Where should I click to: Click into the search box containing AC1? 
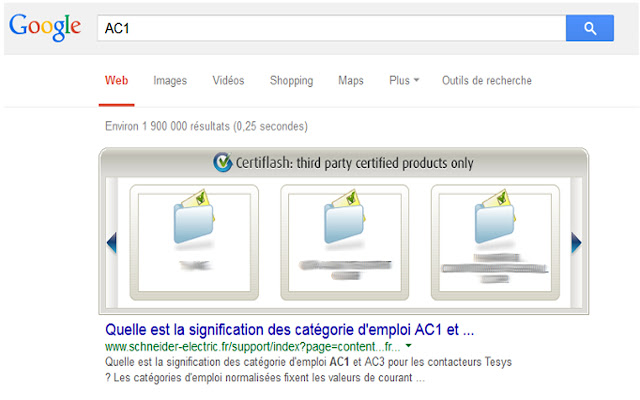pos(331,28)
